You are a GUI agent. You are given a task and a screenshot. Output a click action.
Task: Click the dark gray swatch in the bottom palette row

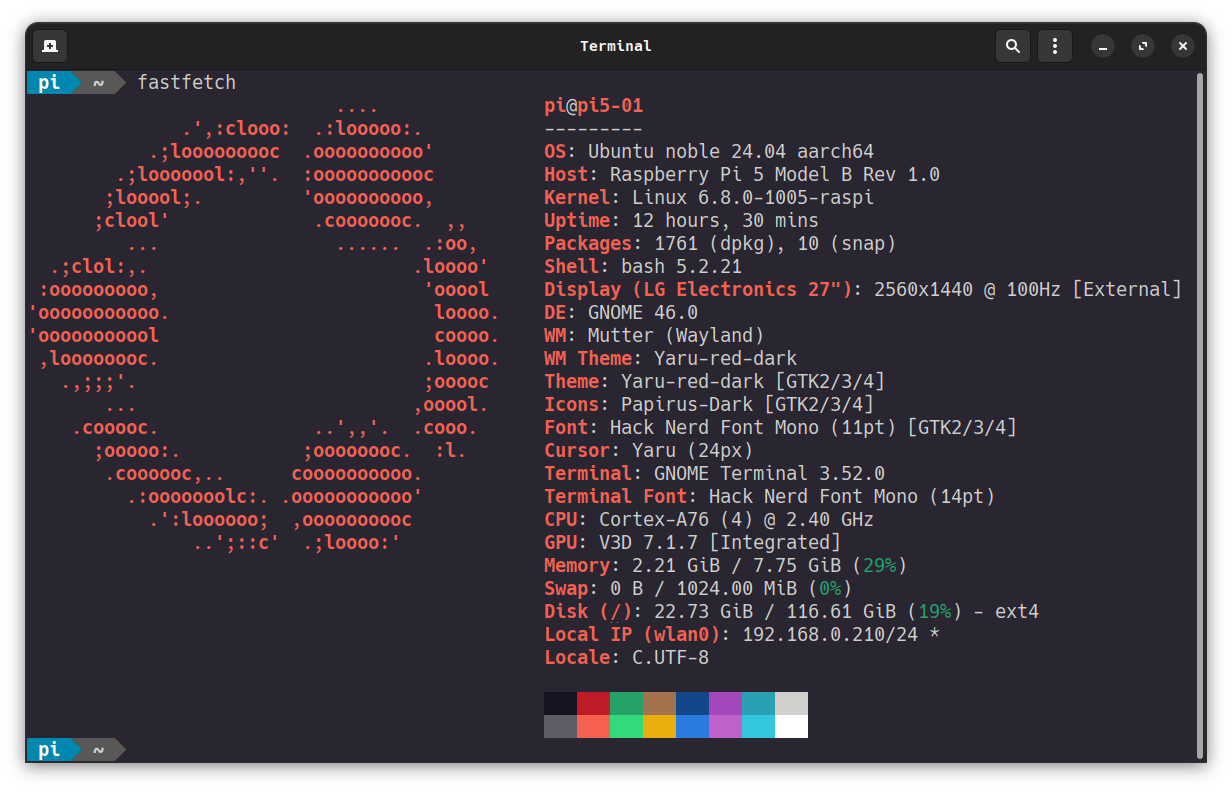point(560,727)
